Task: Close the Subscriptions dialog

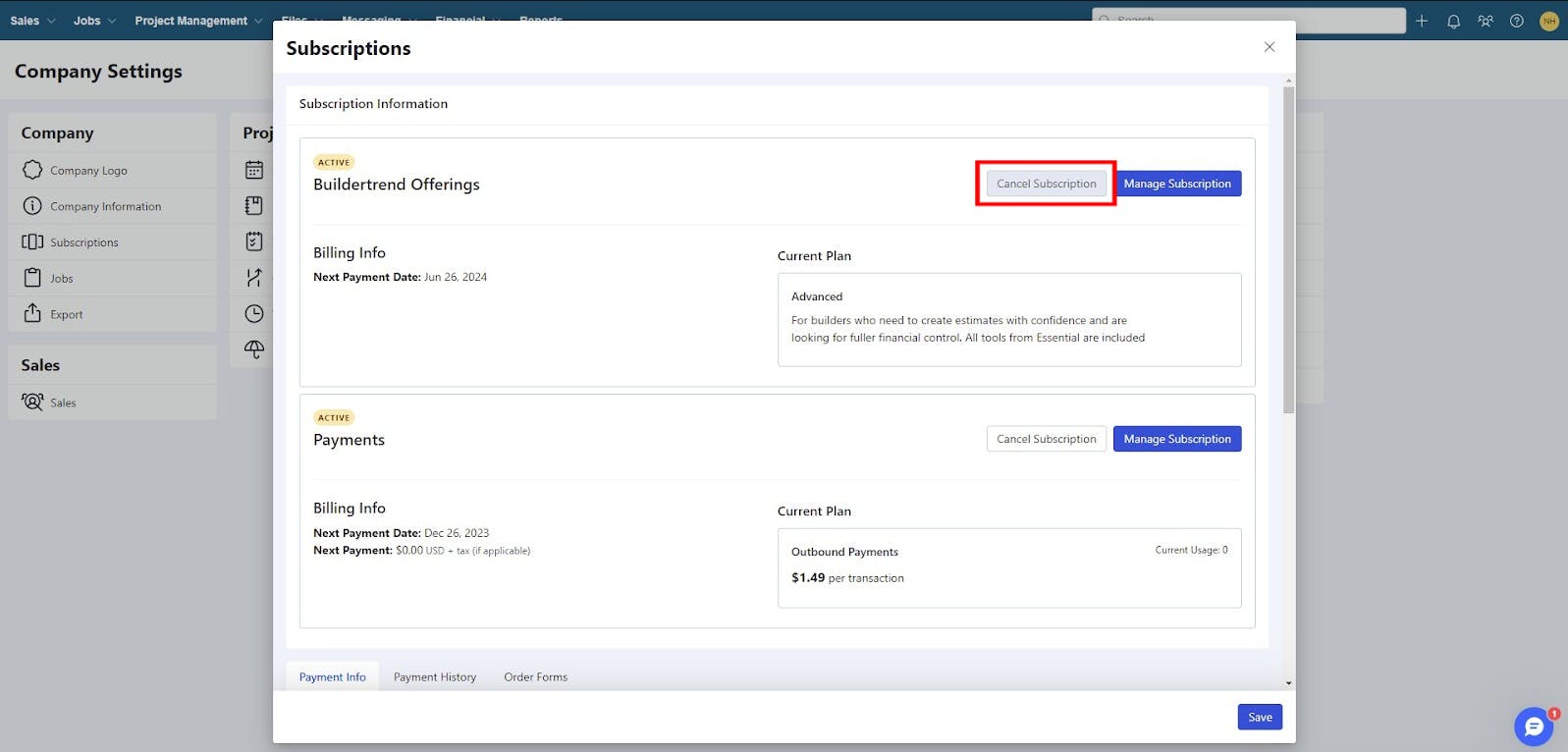Action: point(1270,47)
